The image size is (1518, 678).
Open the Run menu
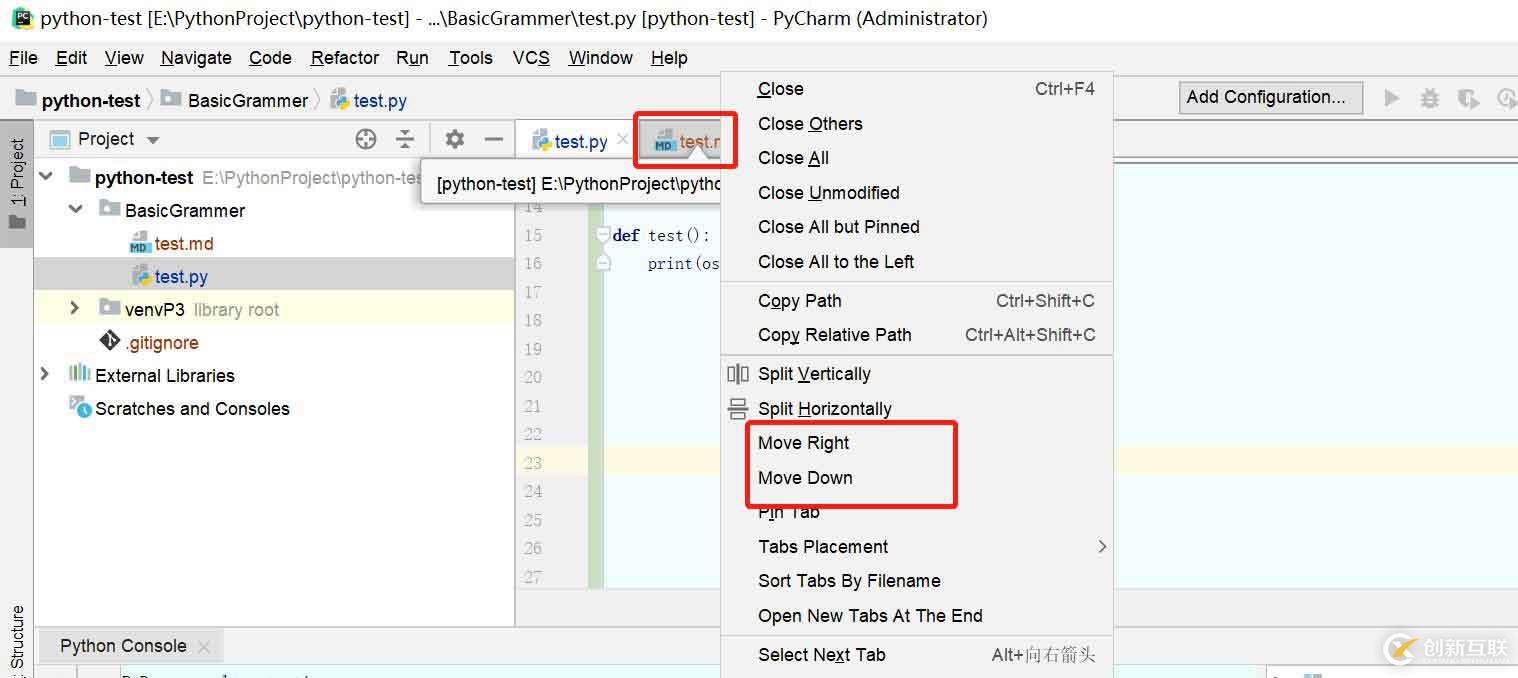[x=412, y=58]
